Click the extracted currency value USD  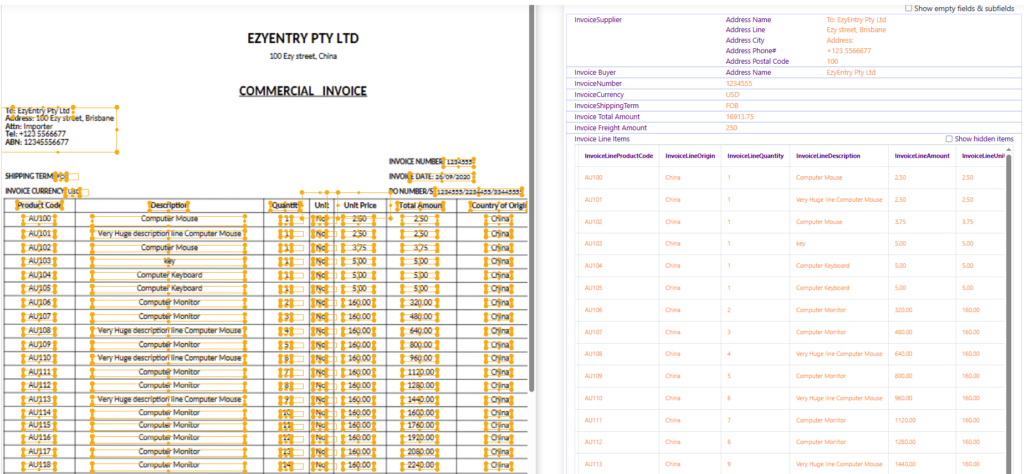point(732,95)
